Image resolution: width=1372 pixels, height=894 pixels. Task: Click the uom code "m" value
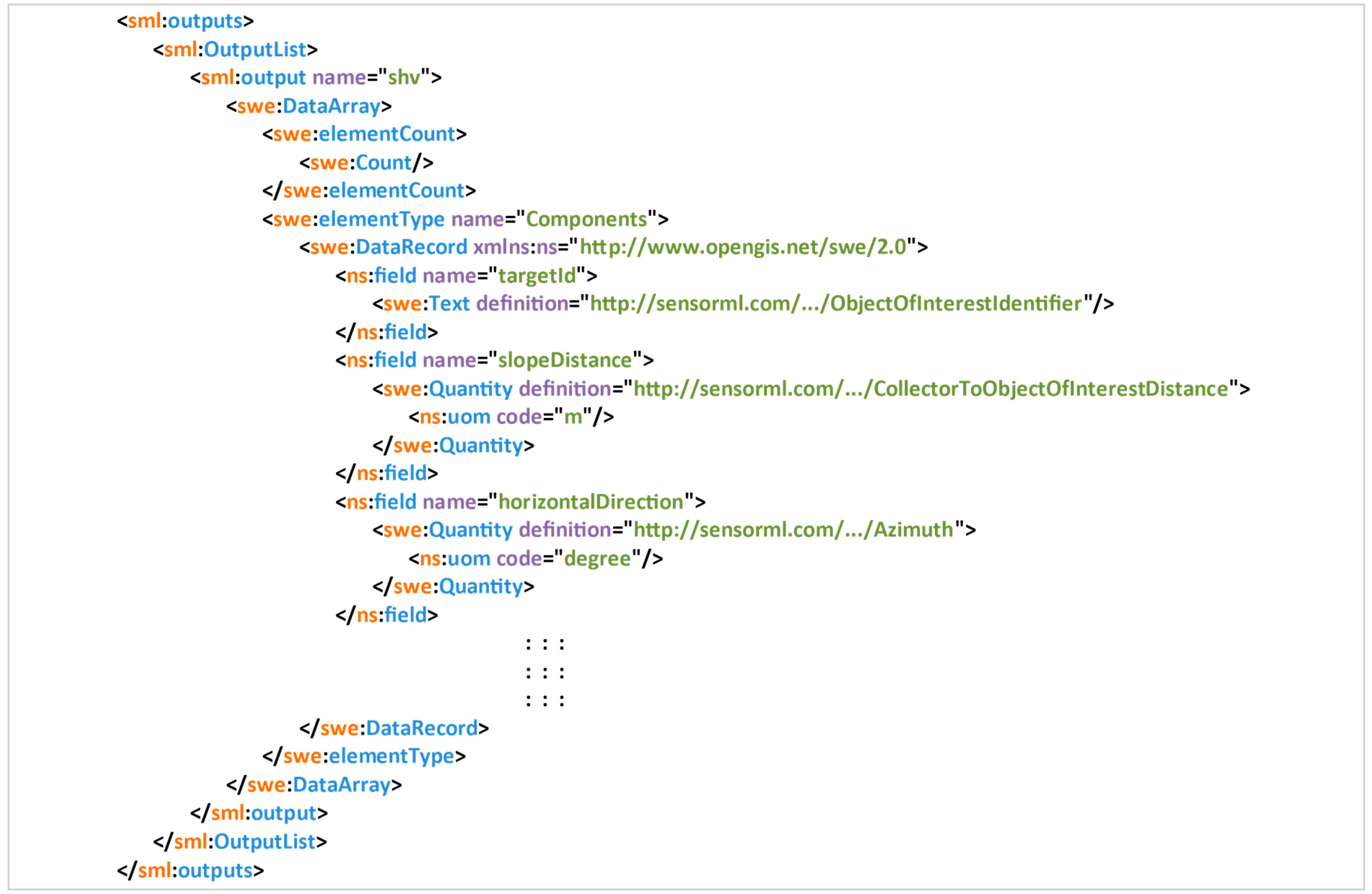[x=572, y=417]
